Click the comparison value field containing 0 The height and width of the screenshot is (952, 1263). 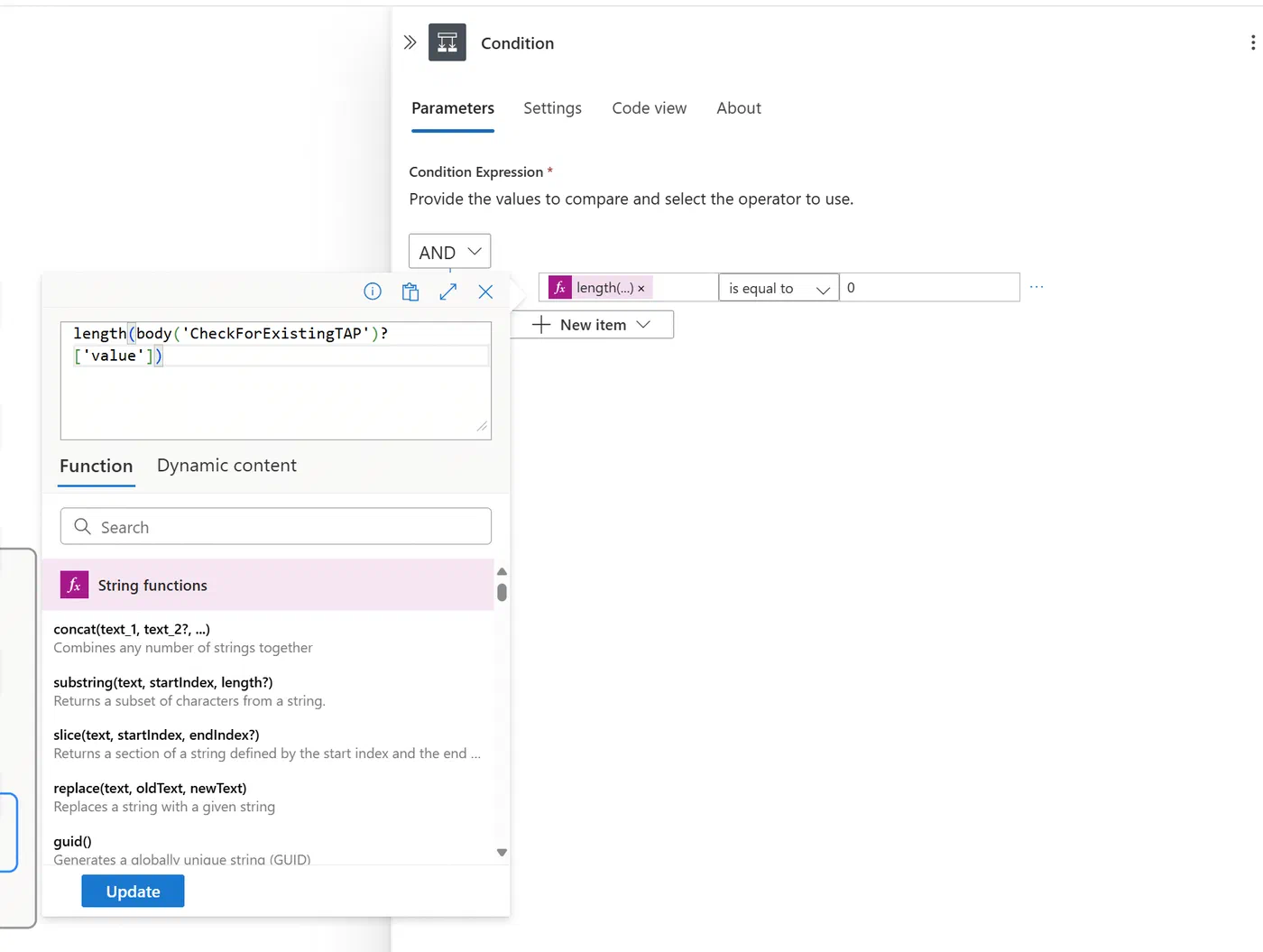click(929, 288)
